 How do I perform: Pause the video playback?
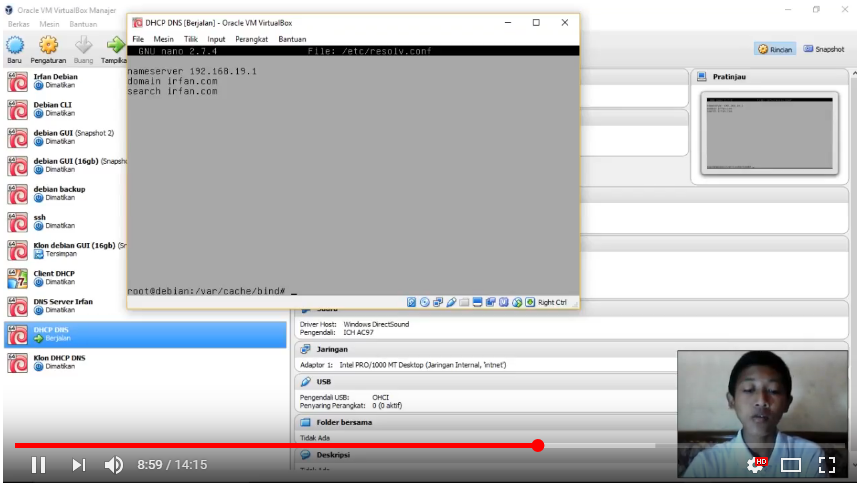click(x=38, y=465)
